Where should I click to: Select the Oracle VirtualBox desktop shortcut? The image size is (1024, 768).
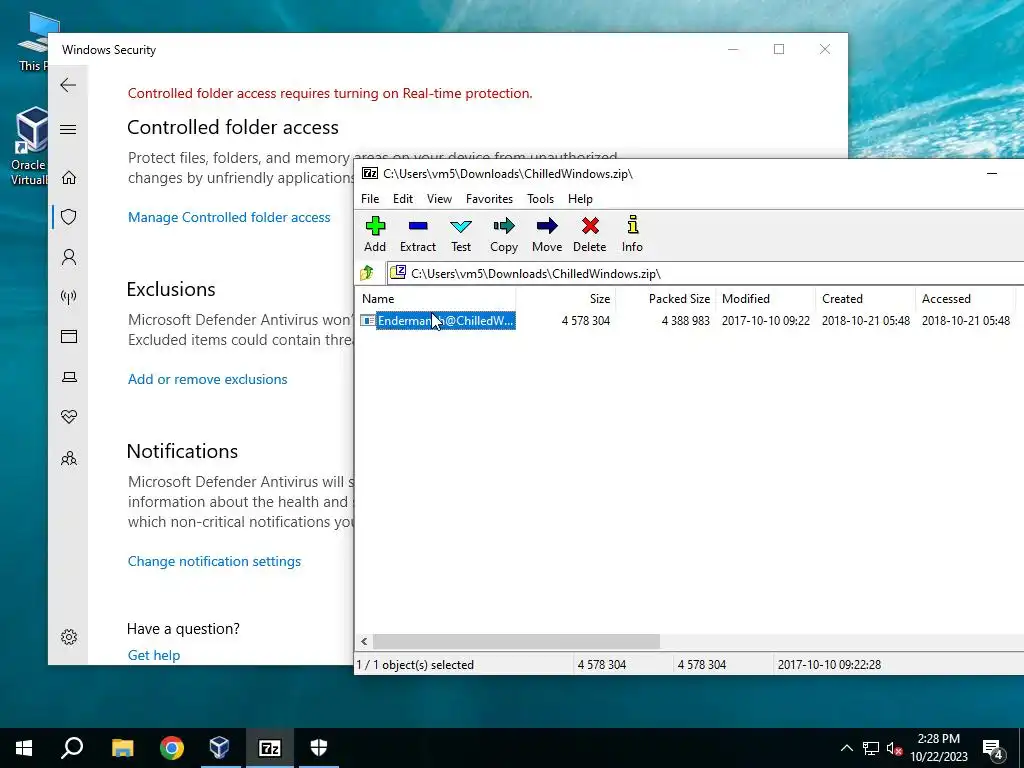30,147
